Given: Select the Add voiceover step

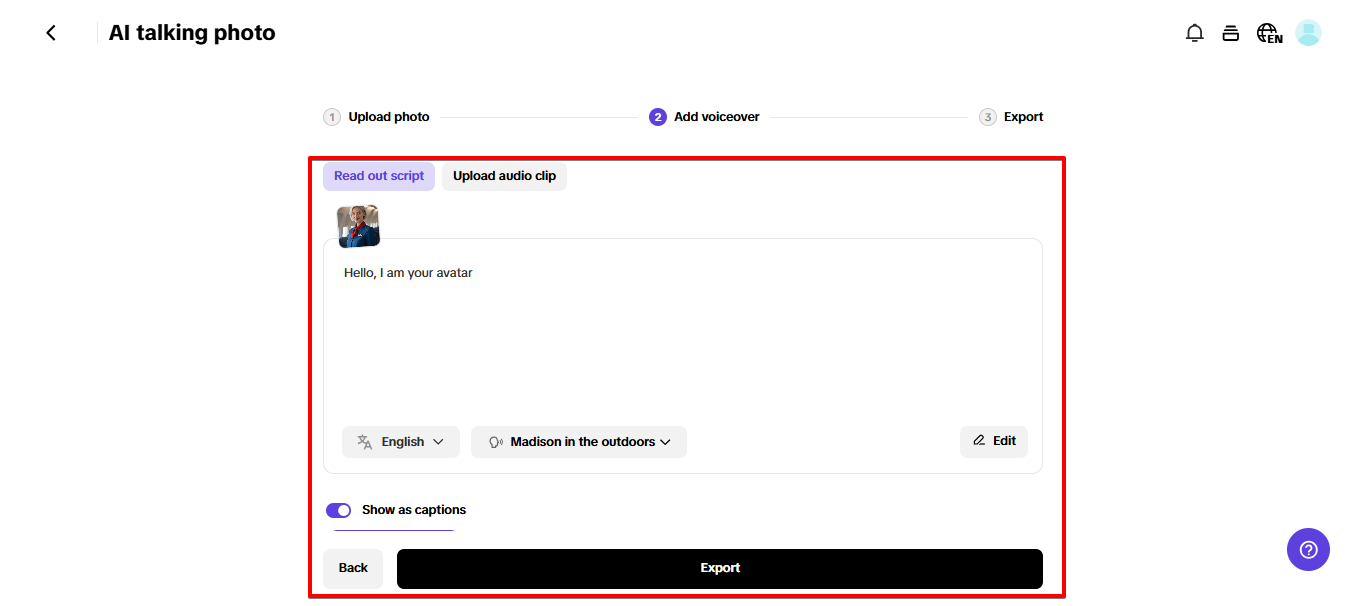Looking at the screenshot, I should [x=704, y=116].
